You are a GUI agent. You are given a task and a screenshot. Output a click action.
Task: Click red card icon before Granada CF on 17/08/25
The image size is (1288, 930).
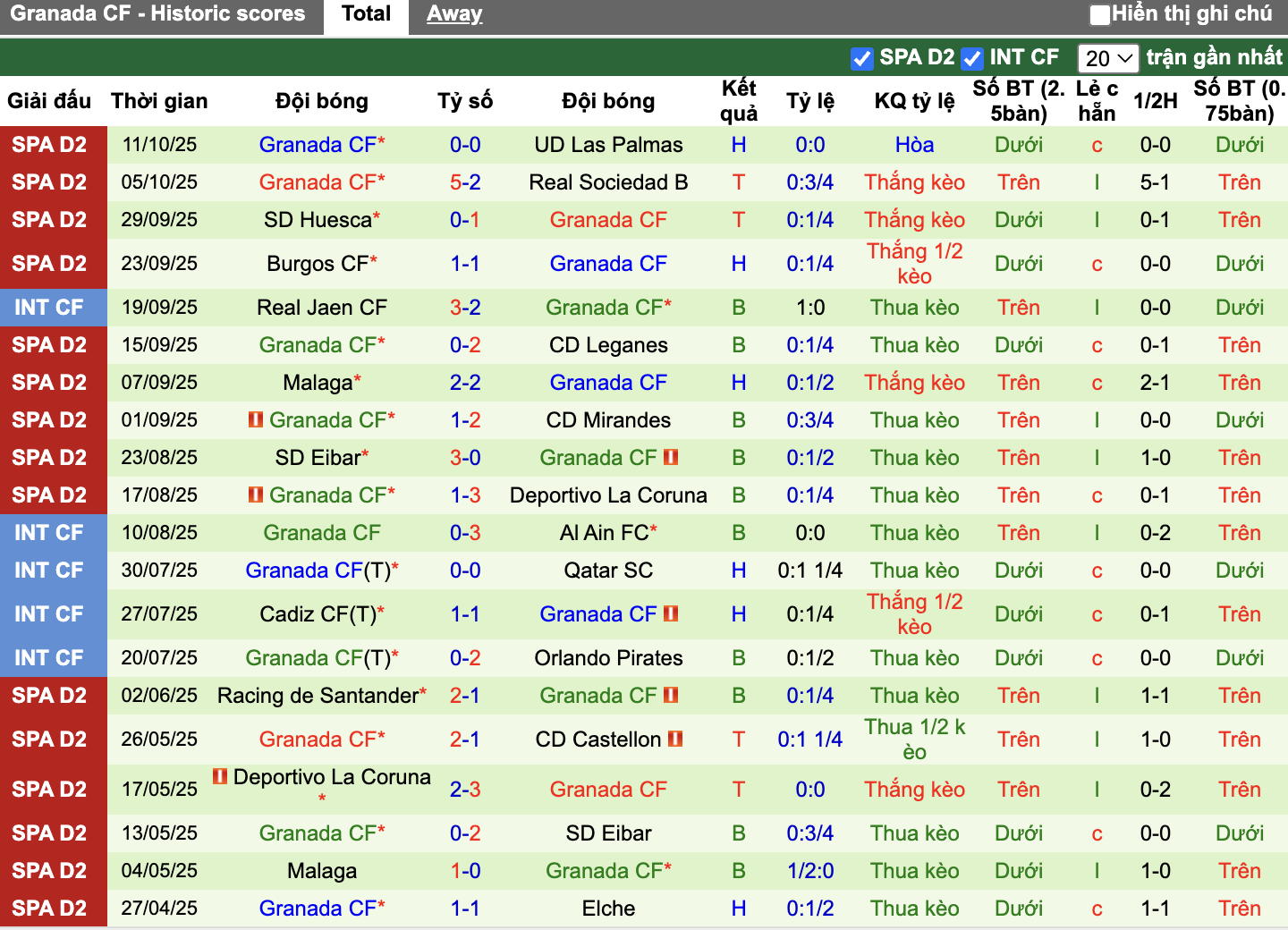click(x=256, y=495)
